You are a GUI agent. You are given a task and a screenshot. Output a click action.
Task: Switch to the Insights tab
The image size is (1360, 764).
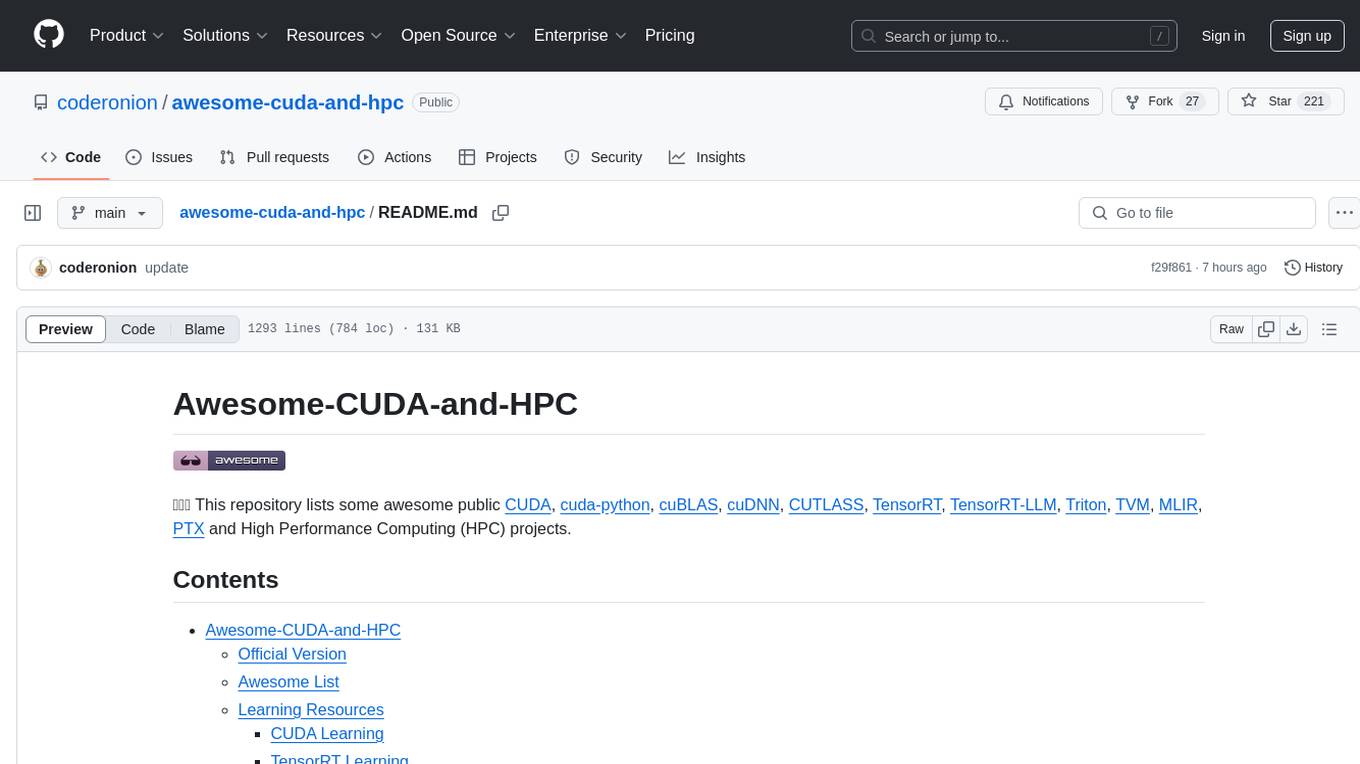click(707, 157)
